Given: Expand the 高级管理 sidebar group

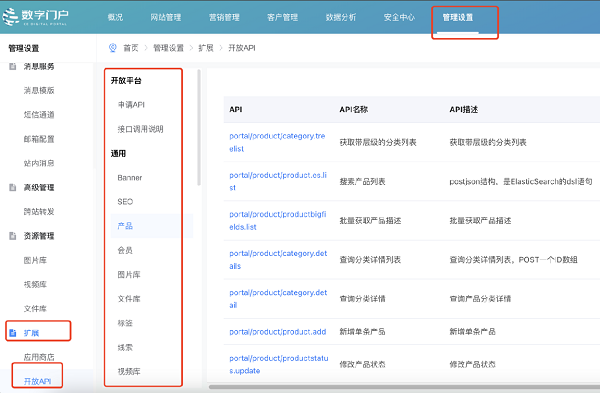Looking at the screenshot, I should coord(39,188).
